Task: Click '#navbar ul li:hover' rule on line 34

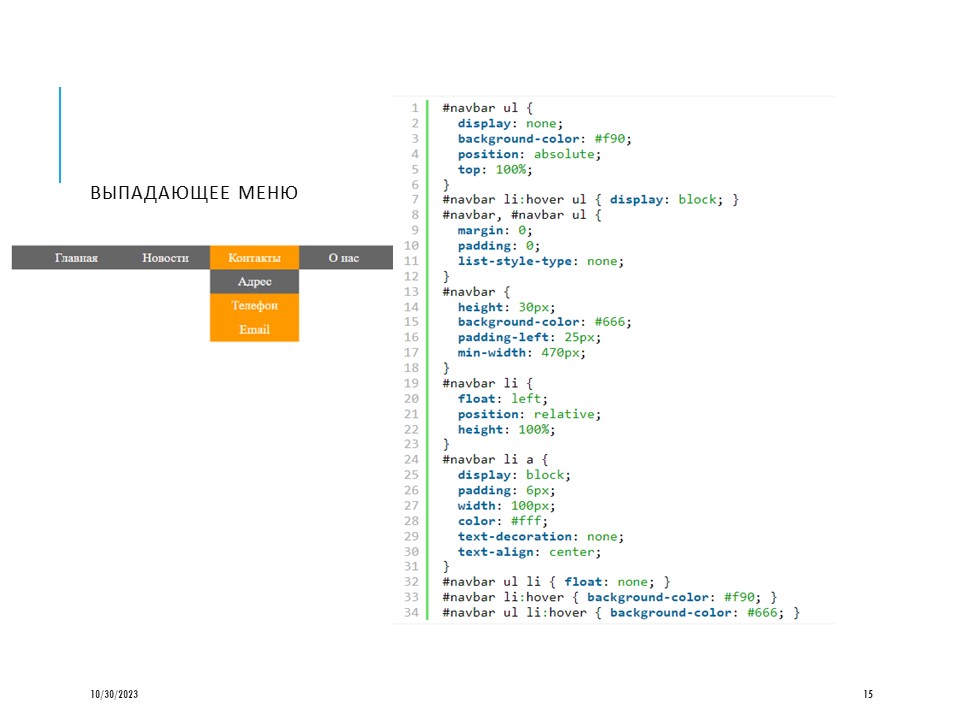Action: (x=621, y=612)
